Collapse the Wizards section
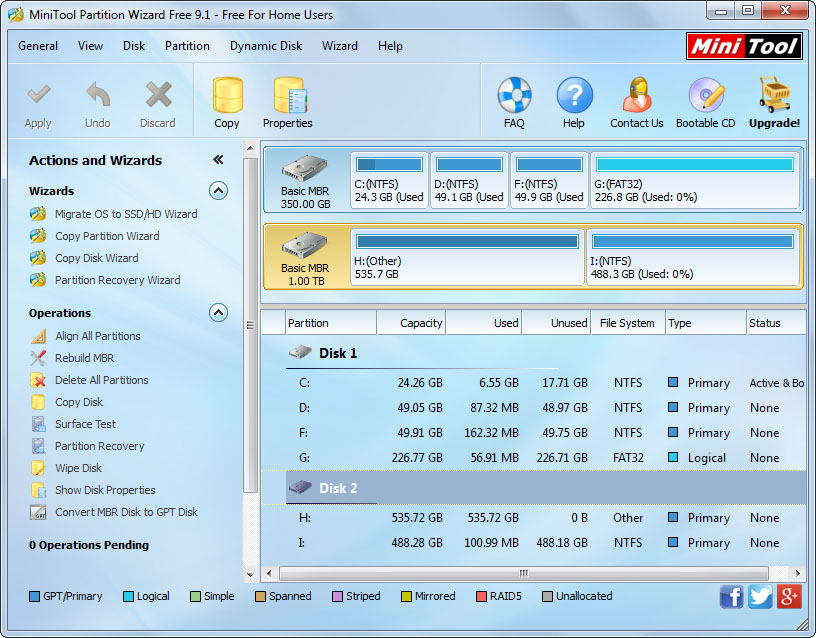This screenshot has width=816, height=638. (218, 191)
